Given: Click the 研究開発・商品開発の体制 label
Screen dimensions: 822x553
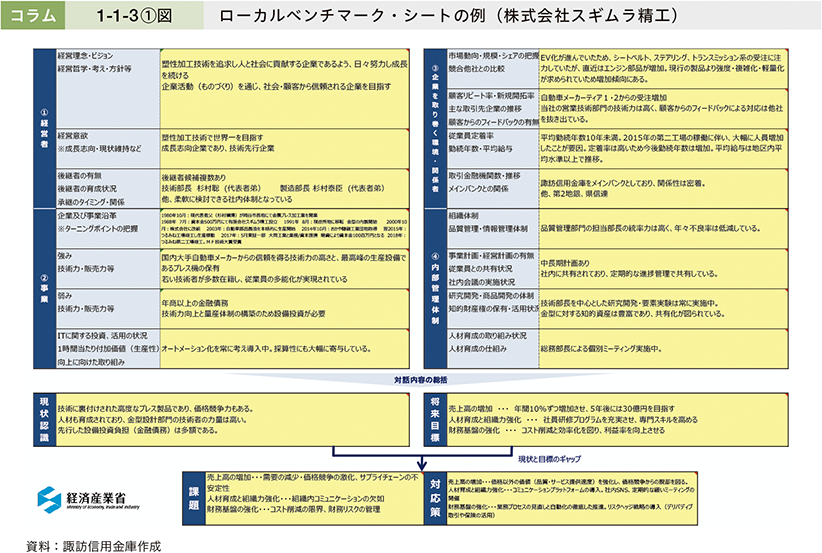Looking at the screenshot, I should (x=491, y=295).
